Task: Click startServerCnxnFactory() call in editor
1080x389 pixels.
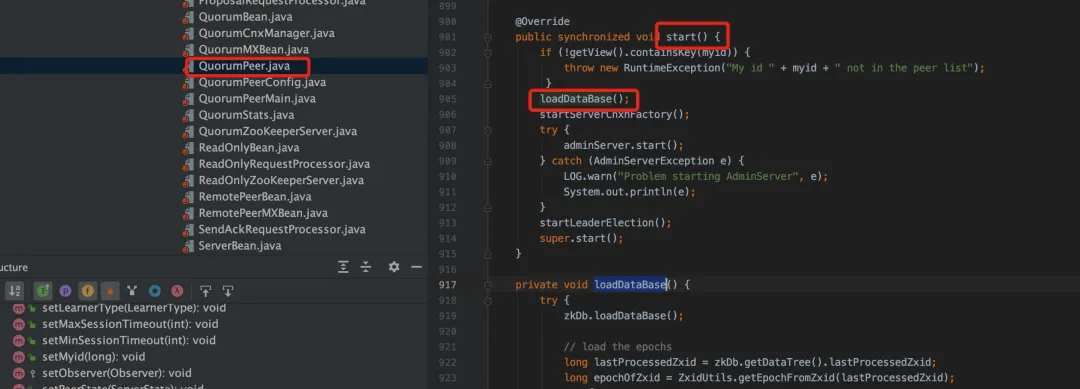Action: (x=614, y=114)
